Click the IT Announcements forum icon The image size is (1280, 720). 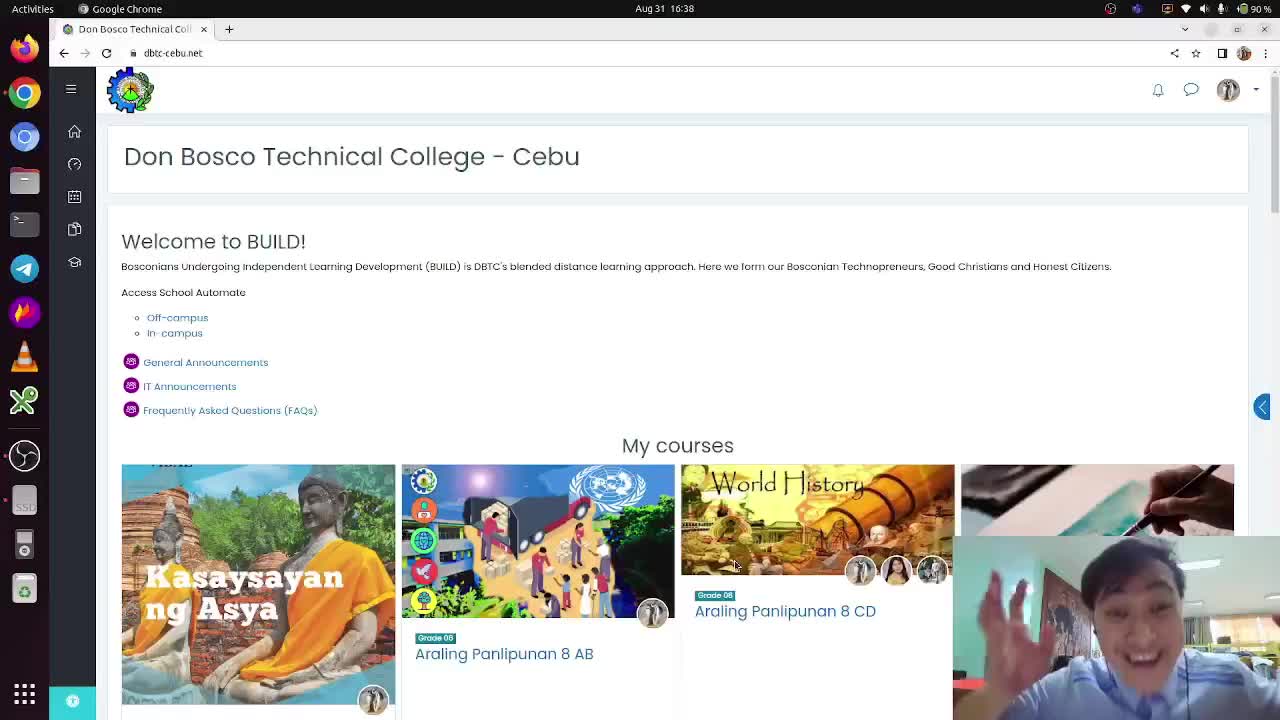(131, 386)
